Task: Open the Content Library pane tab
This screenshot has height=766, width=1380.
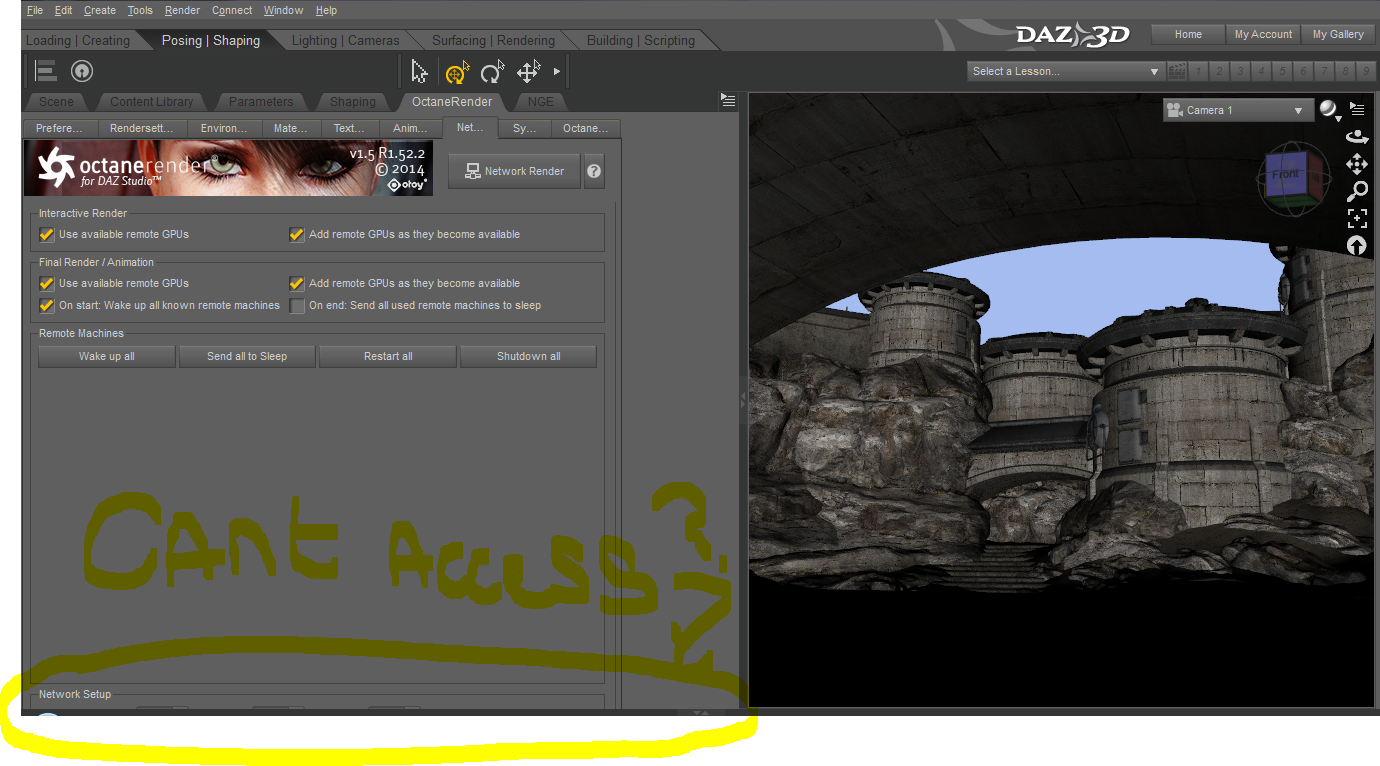Action: pos(152,101)
